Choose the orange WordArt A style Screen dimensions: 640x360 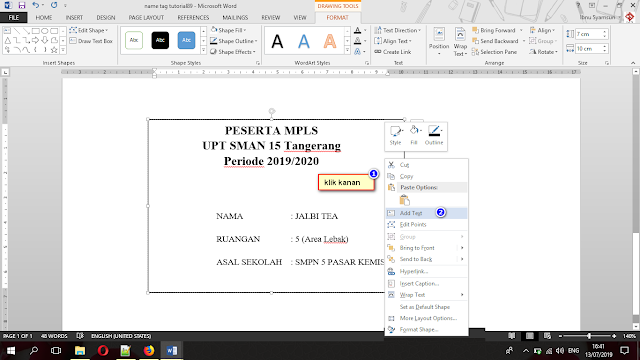[330, 41]
